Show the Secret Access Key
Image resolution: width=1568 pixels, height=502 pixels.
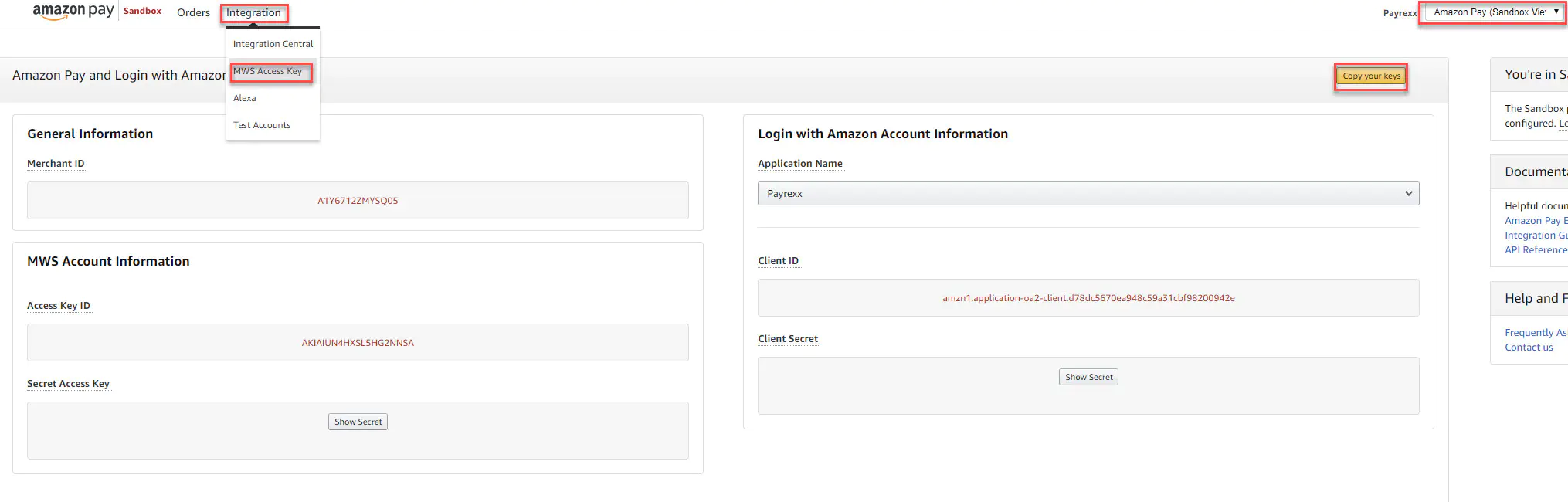(x=358, y=422)
